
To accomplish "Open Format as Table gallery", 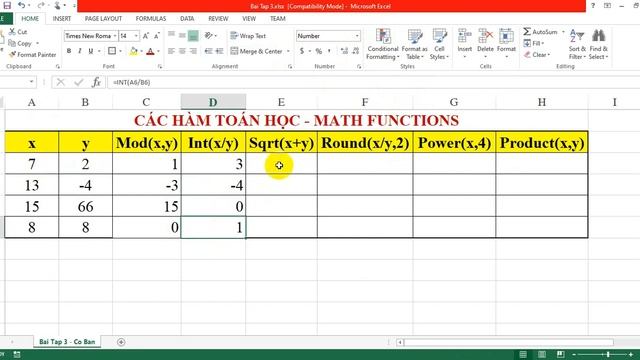I will coord(415,44).
